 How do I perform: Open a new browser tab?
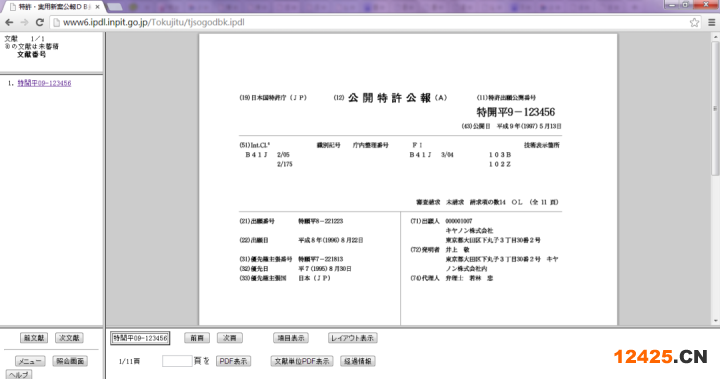pos(114,7)
